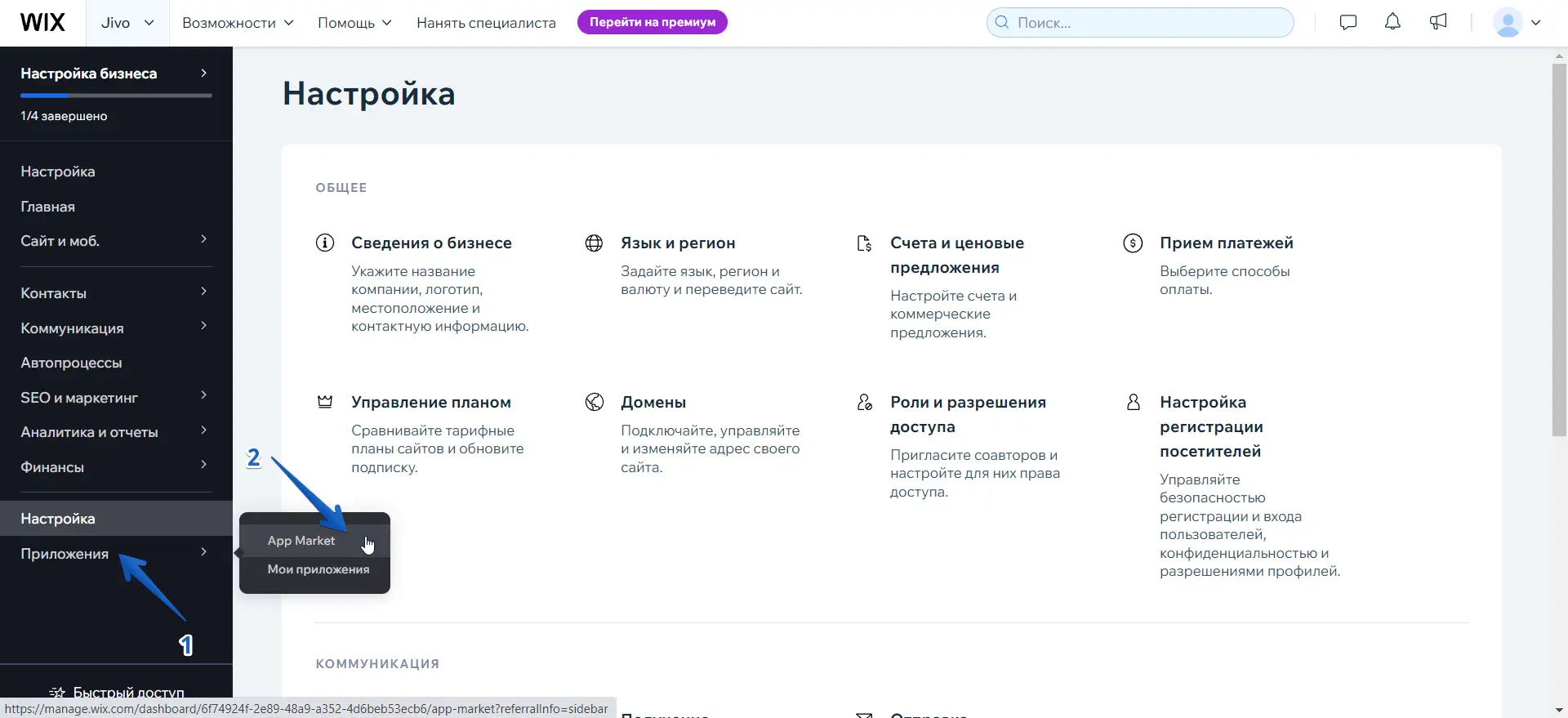The image size is (1568, 718).
Task: Click the globe icon for Язык и регион
Action: coord(594,243)
